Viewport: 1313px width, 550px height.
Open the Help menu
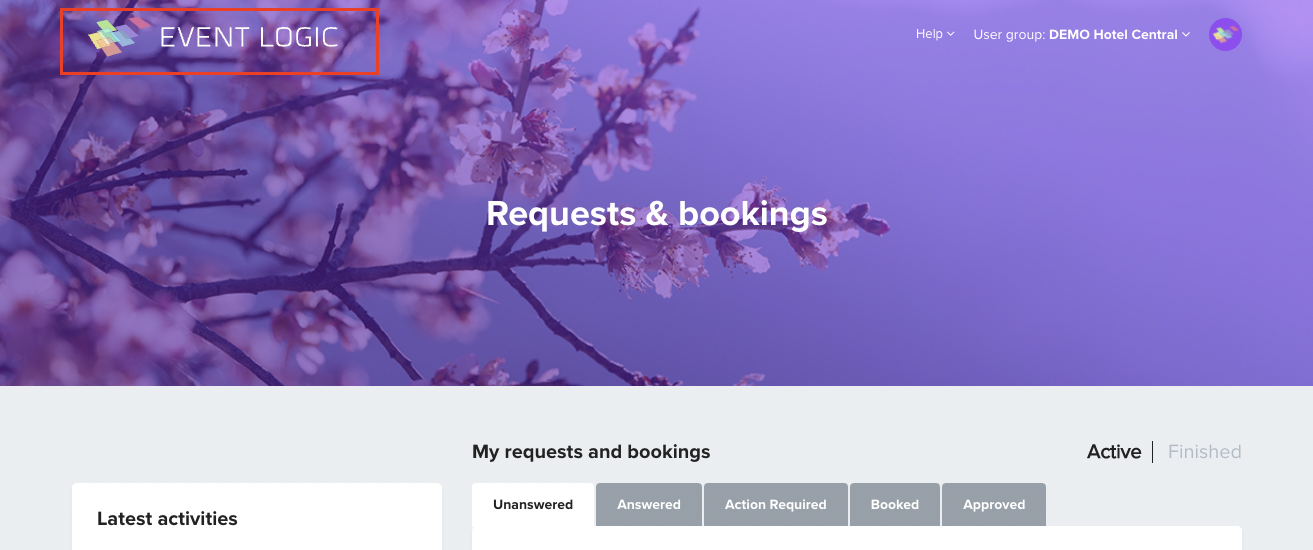935,34
